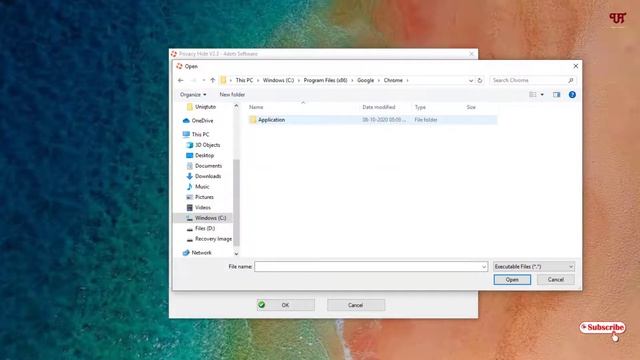Click Cancel in the Privacy Hide window
Image resolution: width=640 pixels, height=360 pixels.
coord(356,305)
